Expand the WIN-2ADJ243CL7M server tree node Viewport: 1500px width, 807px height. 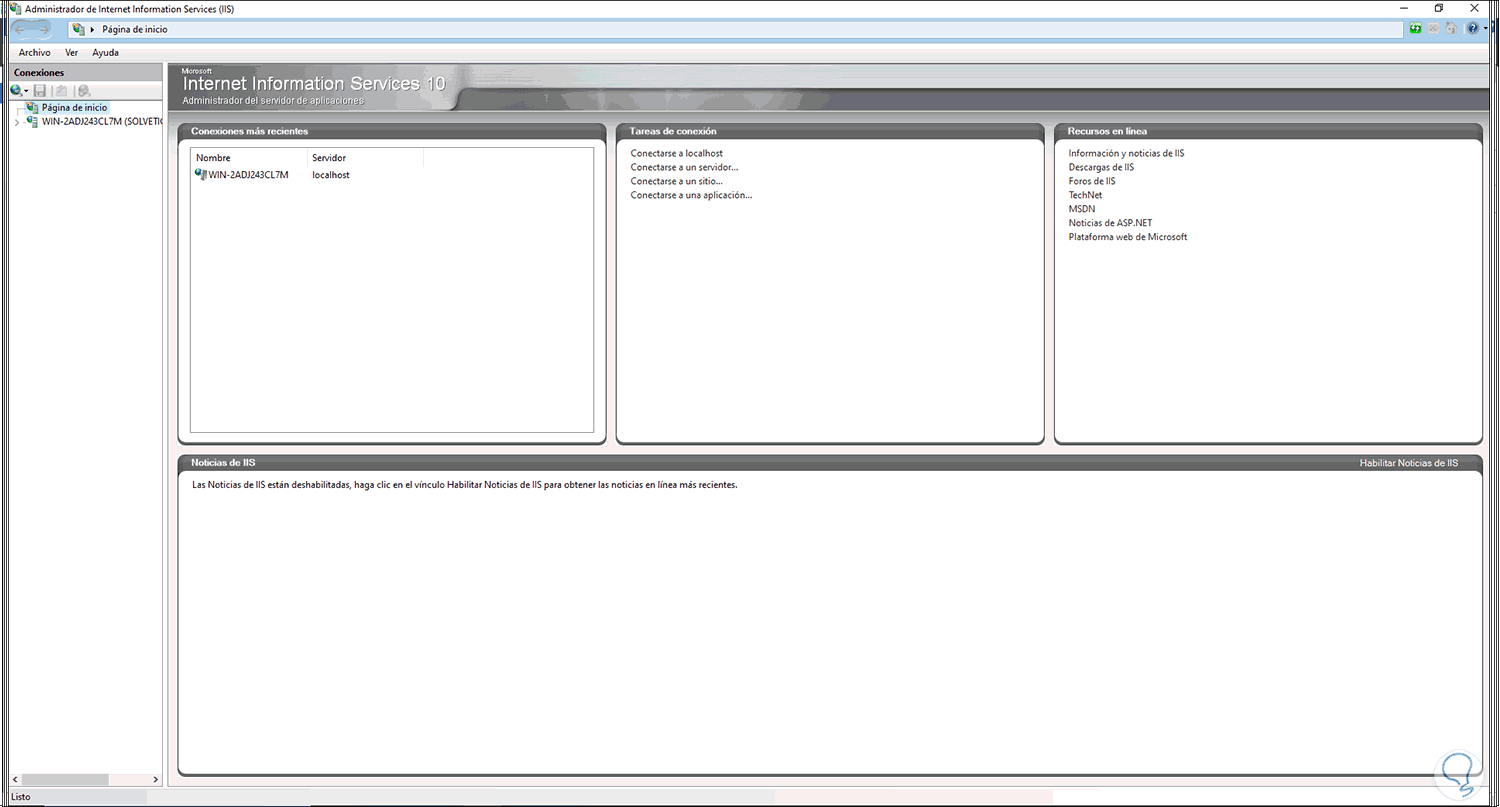16,122
